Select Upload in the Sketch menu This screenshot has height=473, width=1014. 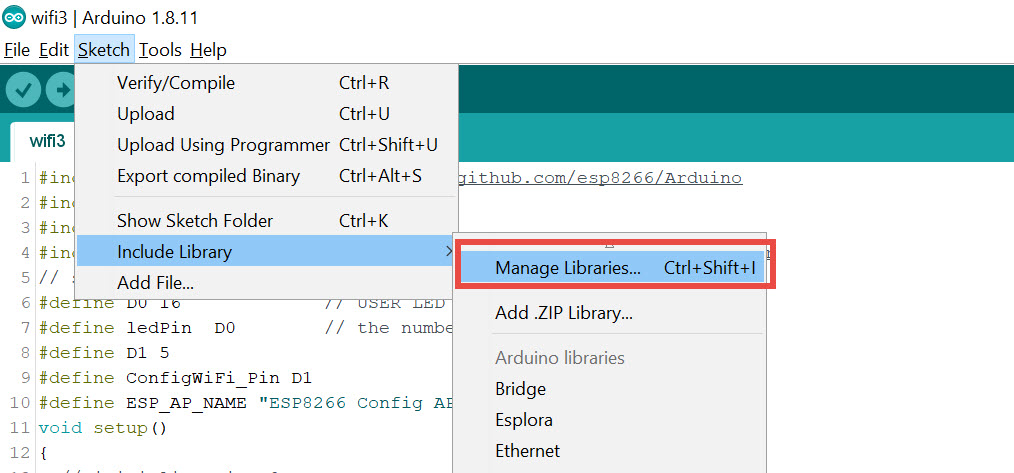click(266, 114)
